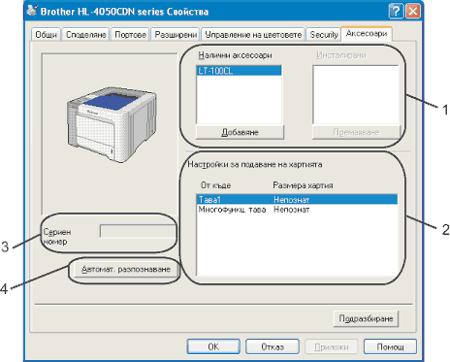Click the printer icon in title bar
The height and width of the screenshot is (362, 450).
(x=32, y=11)
